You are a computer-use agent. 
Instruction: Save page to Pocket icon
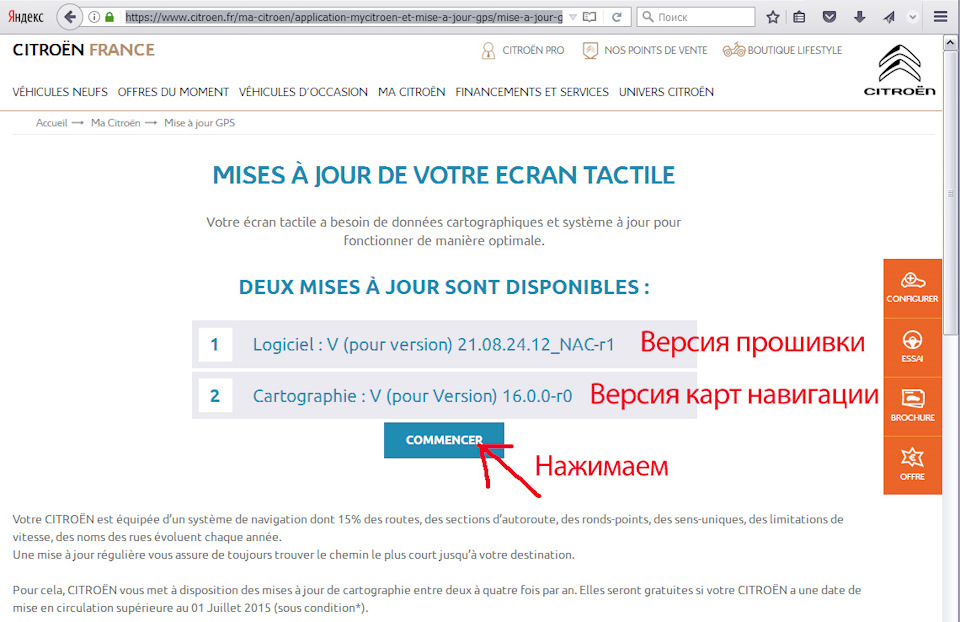pos(829,17)
